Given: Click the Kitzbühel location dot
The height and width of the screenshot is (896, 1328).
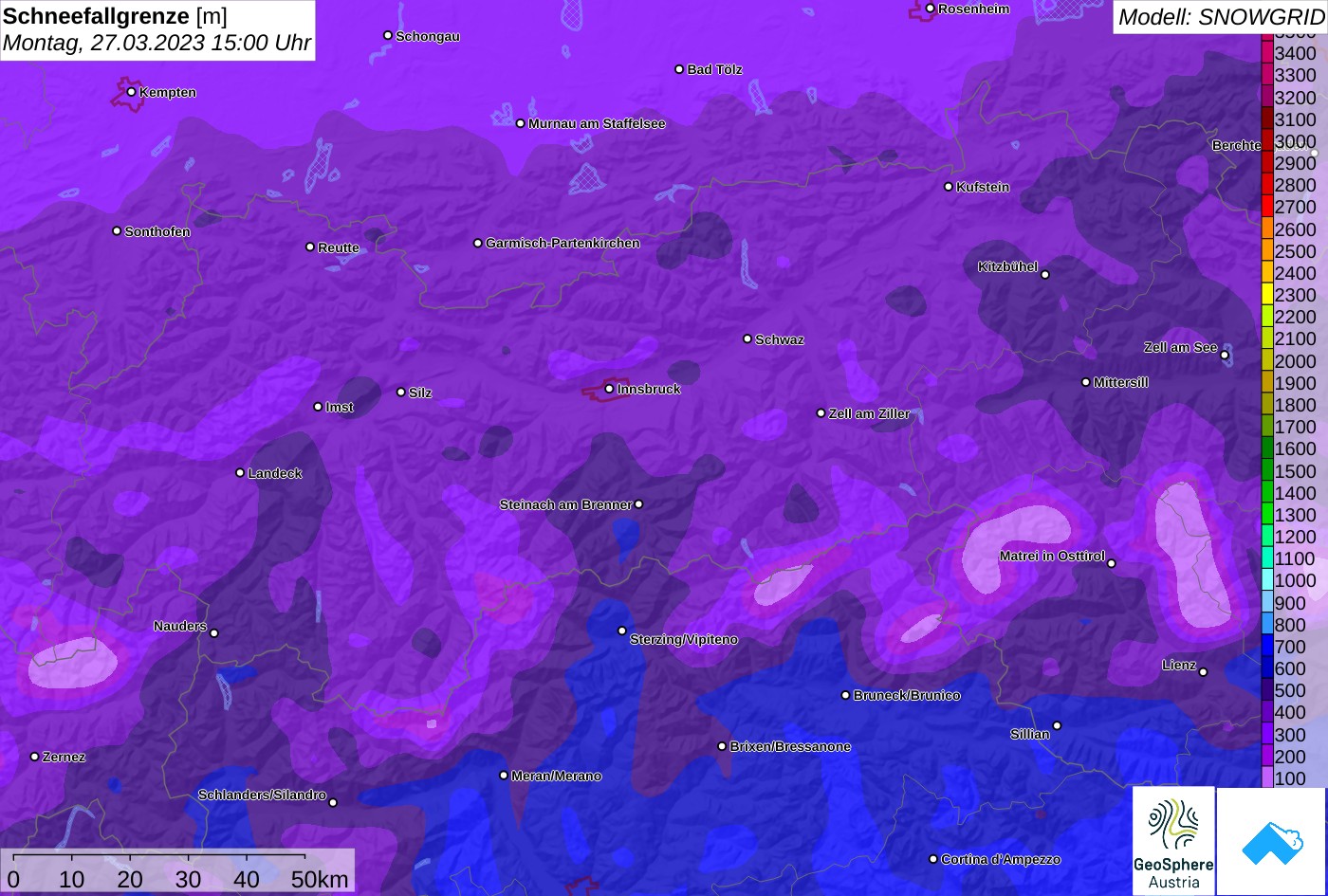Looking at the screenshot, I should click(1045, 275).
